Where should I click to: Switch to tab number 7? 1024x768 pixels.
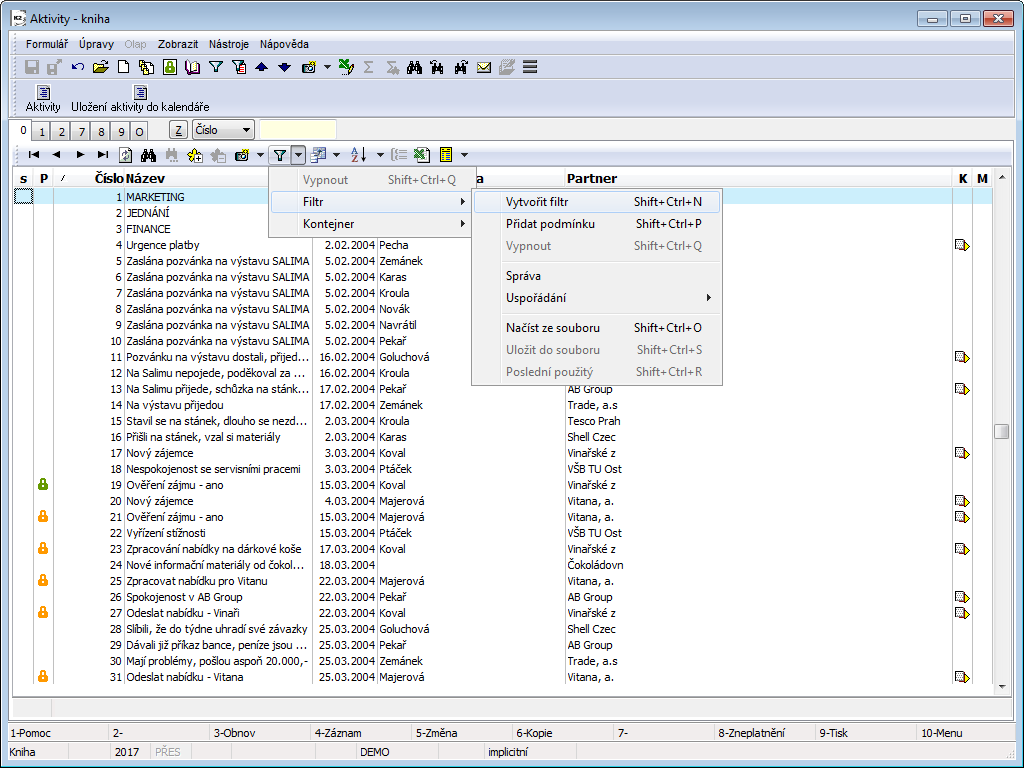[x=81, y=131]
